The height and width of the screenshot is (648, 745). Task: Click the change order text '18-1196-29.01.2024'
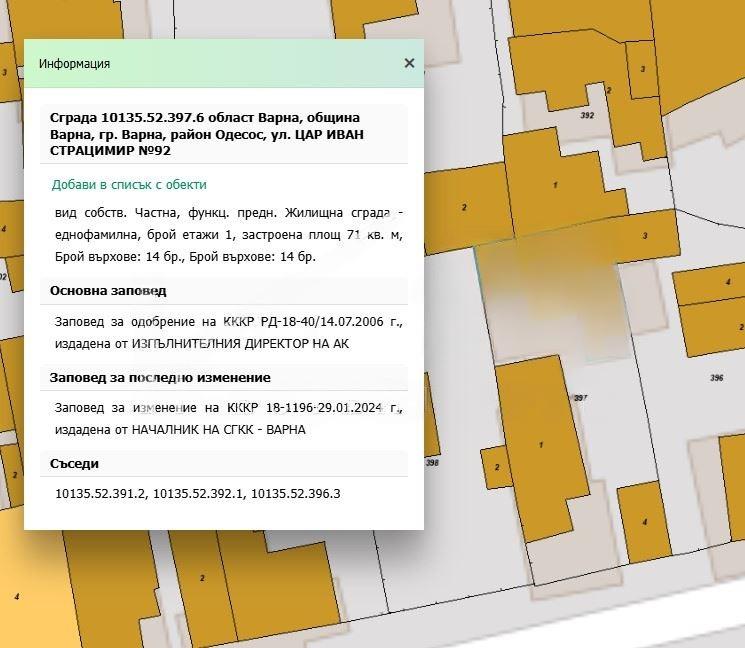pyautogui.click(x=324, y=408)
